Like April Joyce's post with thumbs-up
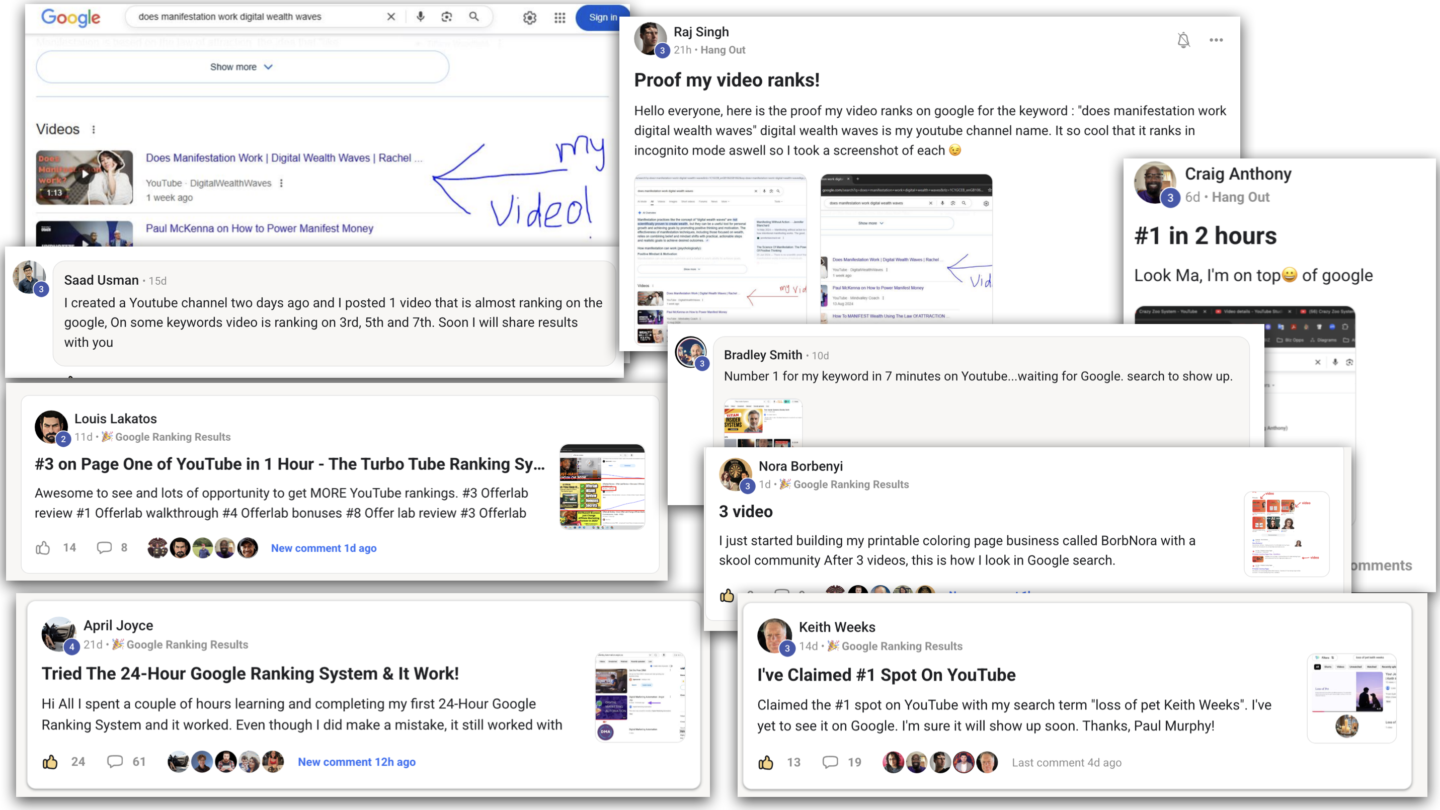1440x810 pixels. click(x=50, y=762)
